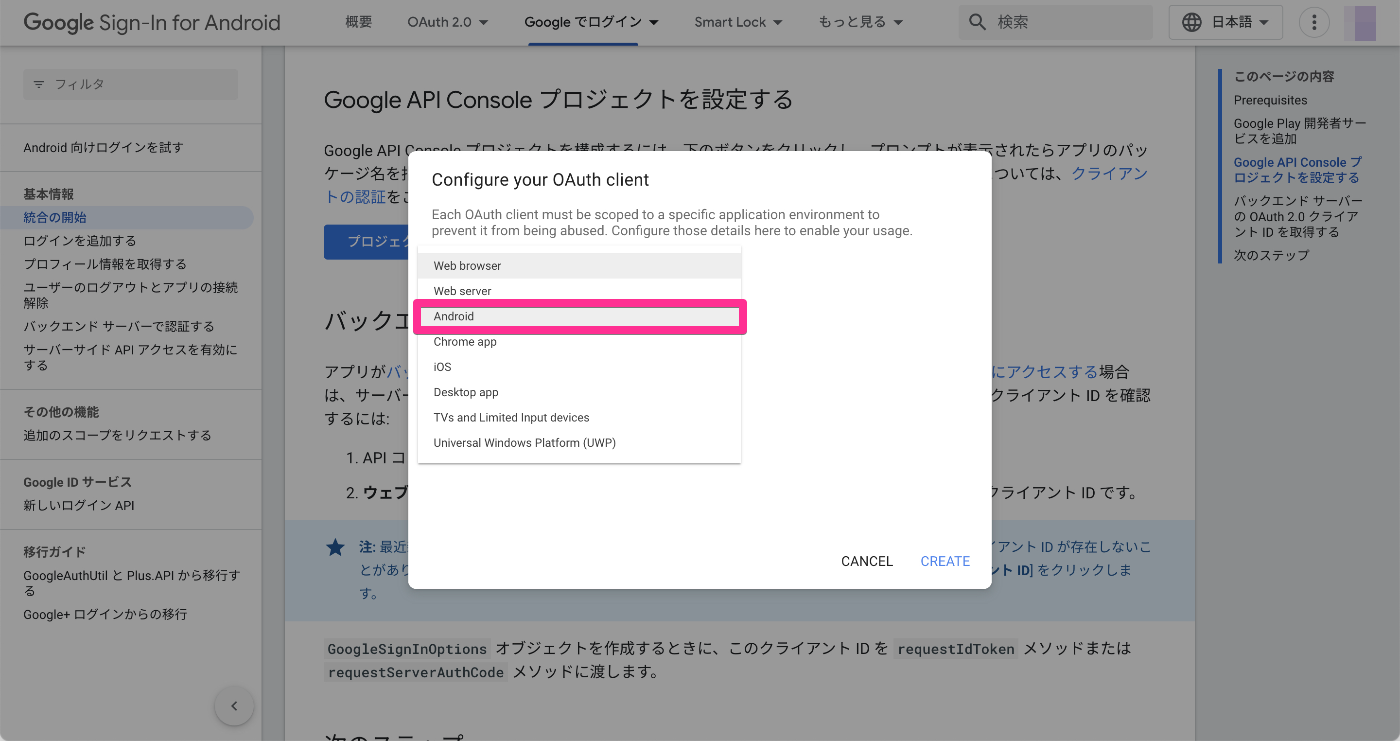Choose Web server option
This screenshot has height=741, width=1400.
pos(579,291)
